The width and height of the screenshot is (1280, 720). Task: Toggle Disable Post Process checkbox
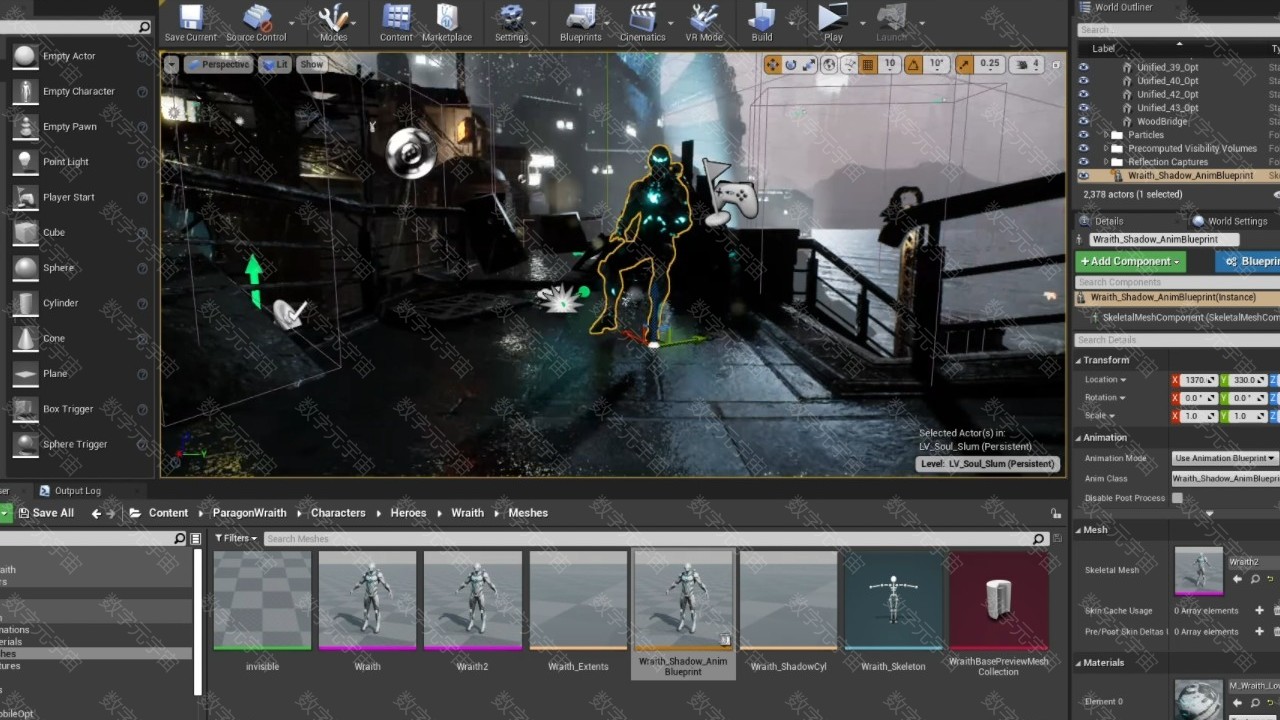(1177, 498)
